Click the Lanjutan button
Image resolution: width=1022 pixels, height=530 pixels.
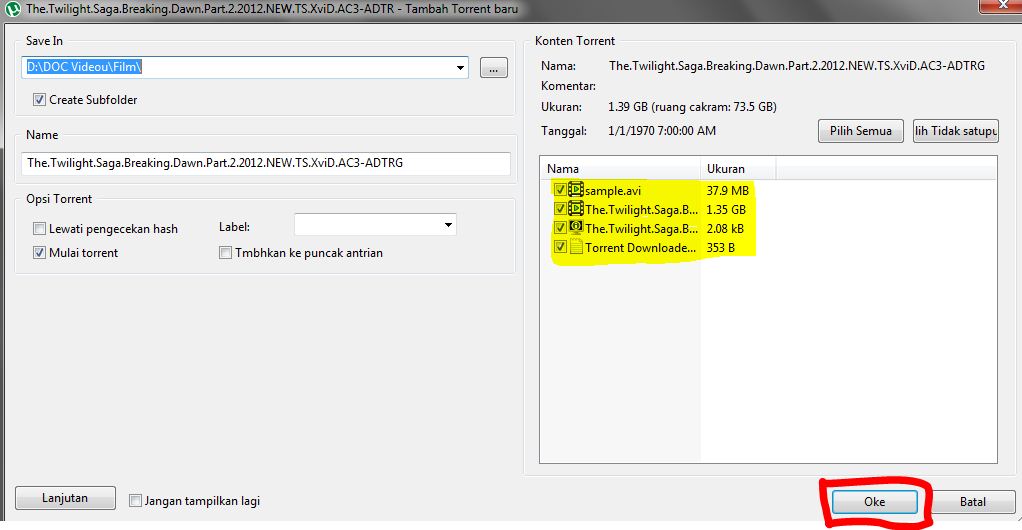pyautogui.click(x=65, y=498)
